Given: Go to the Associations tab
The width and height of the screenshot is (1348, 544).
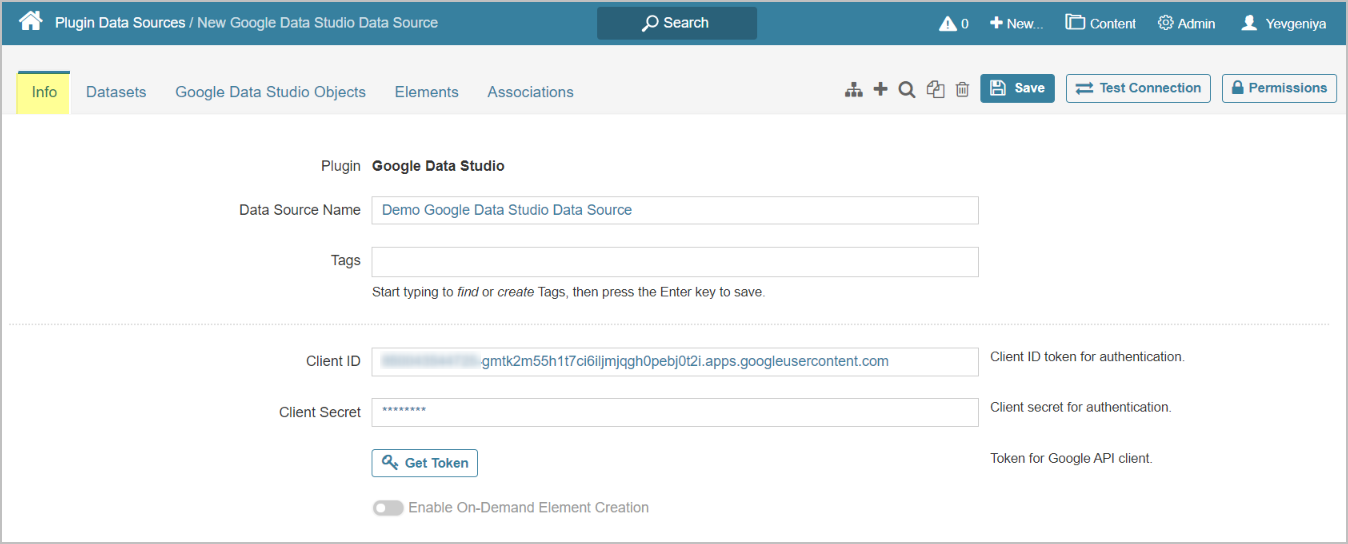Looking at the screenshot, I should 530,92.
